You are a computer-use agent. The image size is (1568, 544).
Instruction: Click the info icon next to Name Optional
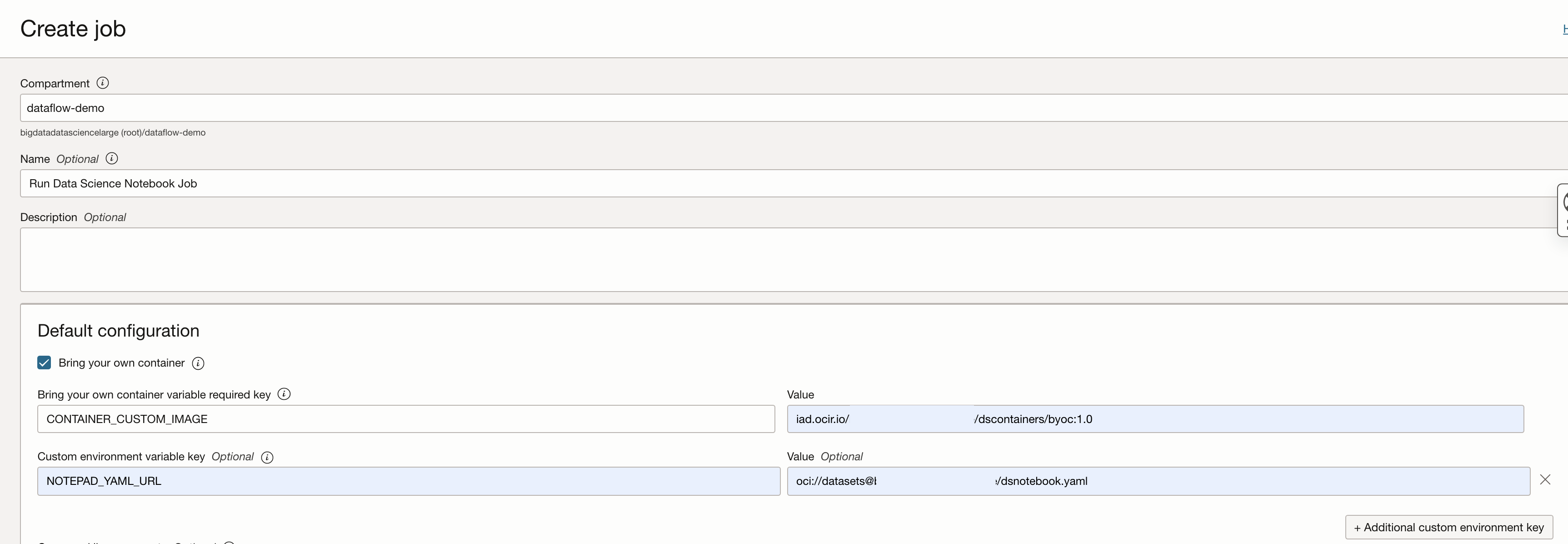tap(111, 158)
